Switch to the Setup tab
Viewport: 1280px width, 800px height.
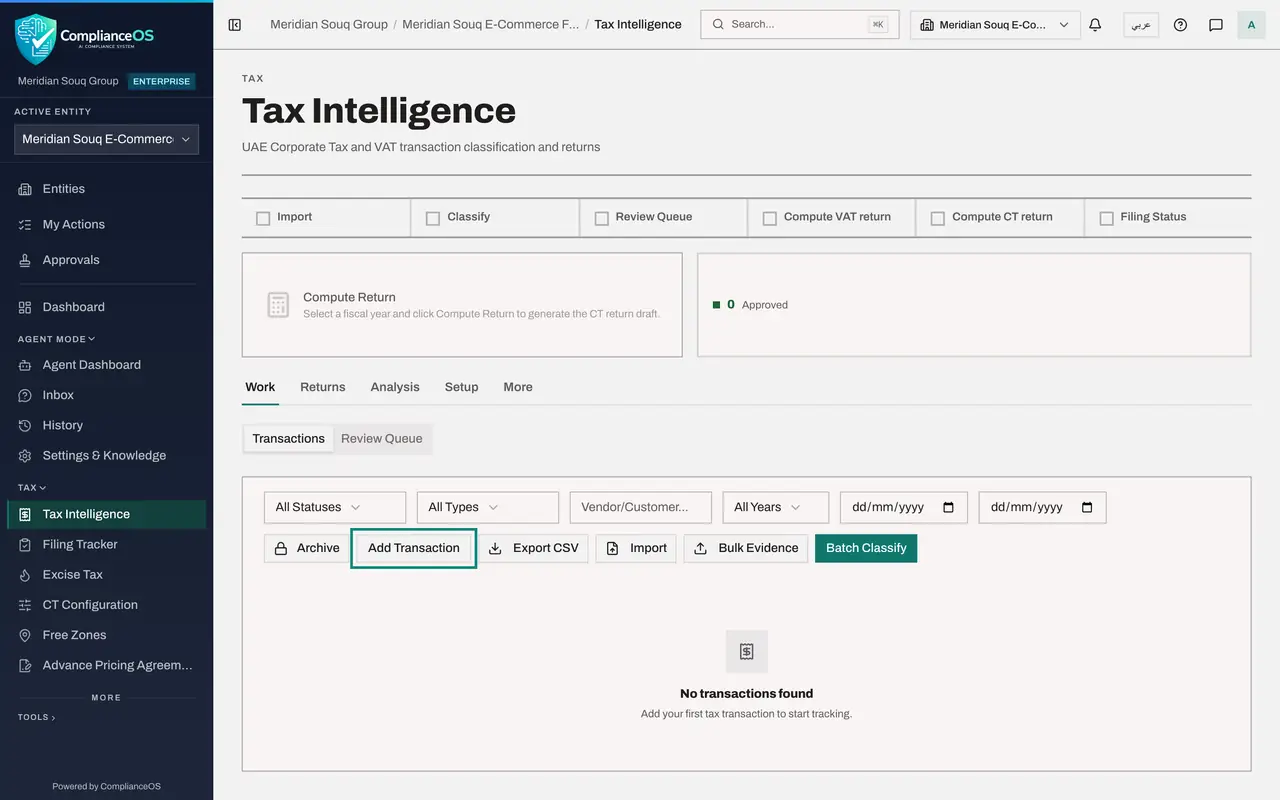coord(462,387)
